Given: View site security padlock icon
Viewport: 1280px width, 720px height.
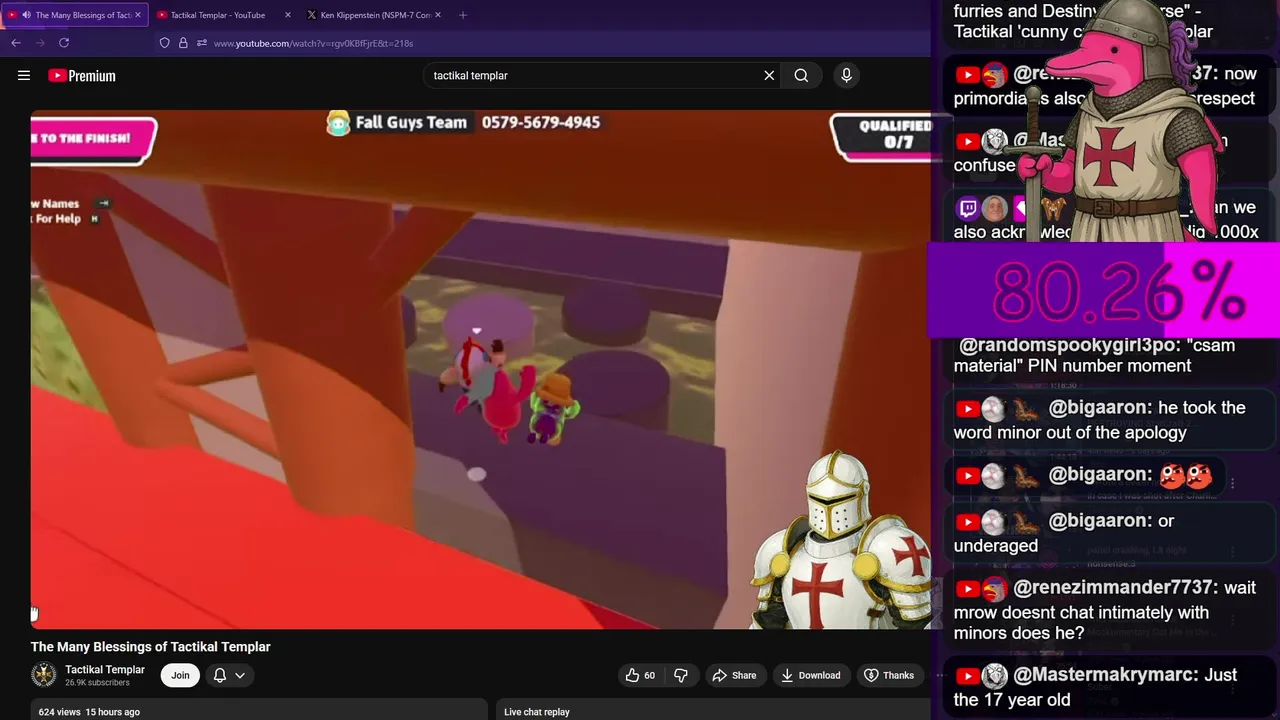Looking at the screenshot, I should (183, 43).
